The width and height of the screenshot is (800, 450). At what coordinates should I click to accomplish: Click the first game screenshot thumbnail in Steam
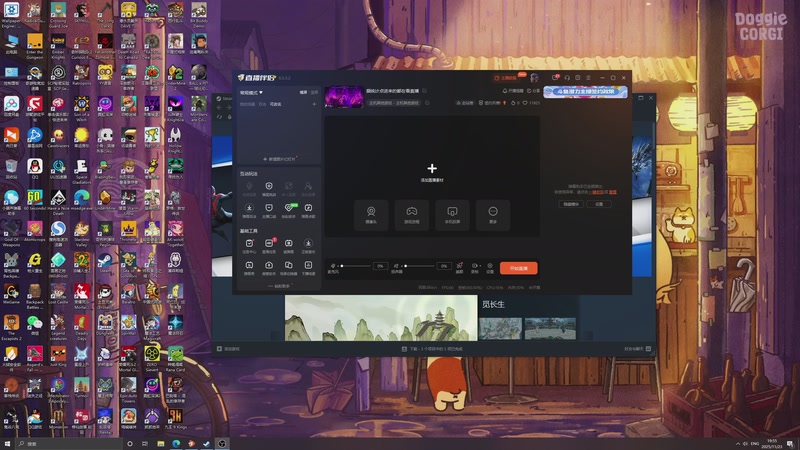tap(501, 329)
